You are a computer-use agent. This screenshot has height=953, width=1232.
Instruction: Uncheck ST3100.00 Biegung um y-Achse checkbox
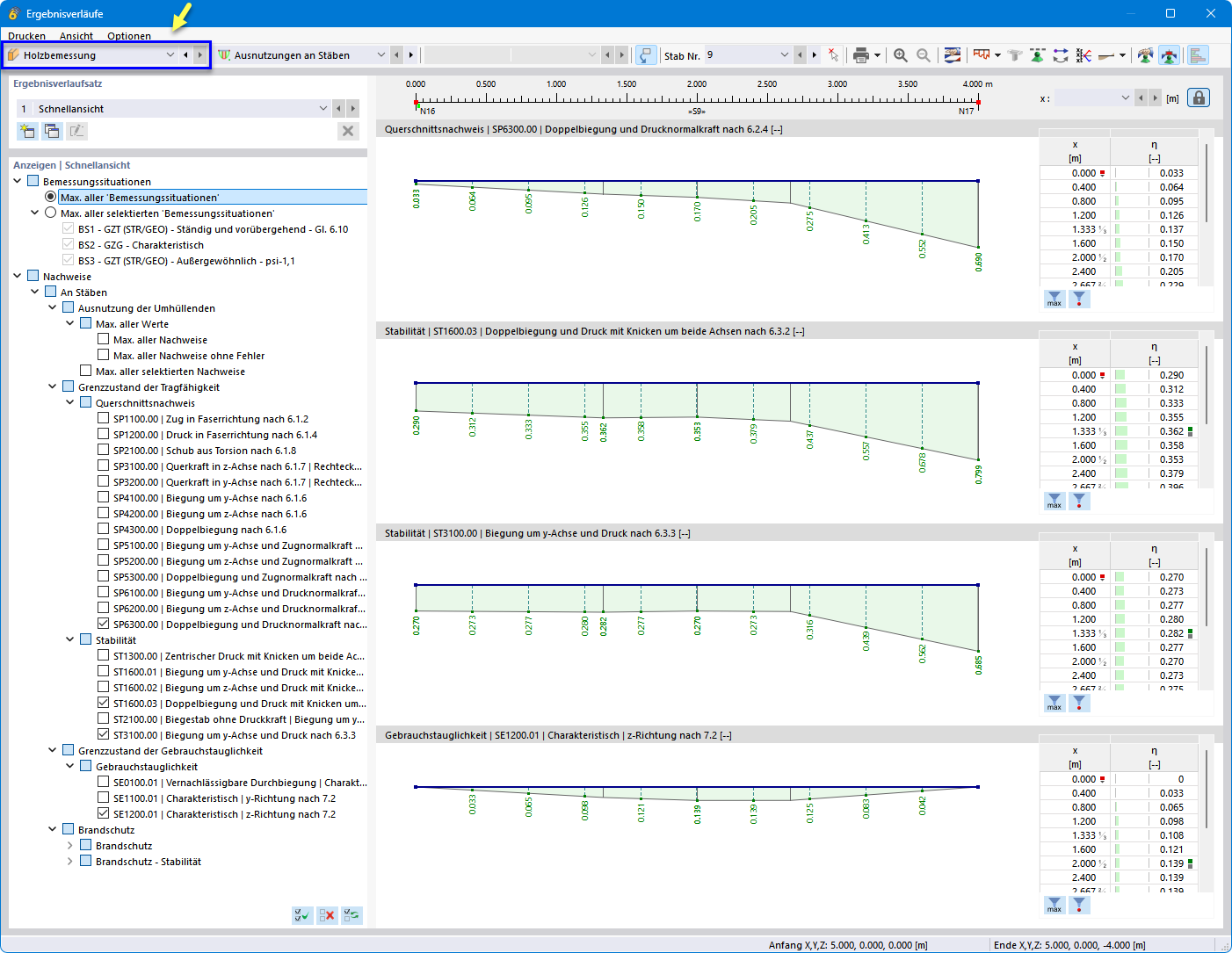coord(104,735)
